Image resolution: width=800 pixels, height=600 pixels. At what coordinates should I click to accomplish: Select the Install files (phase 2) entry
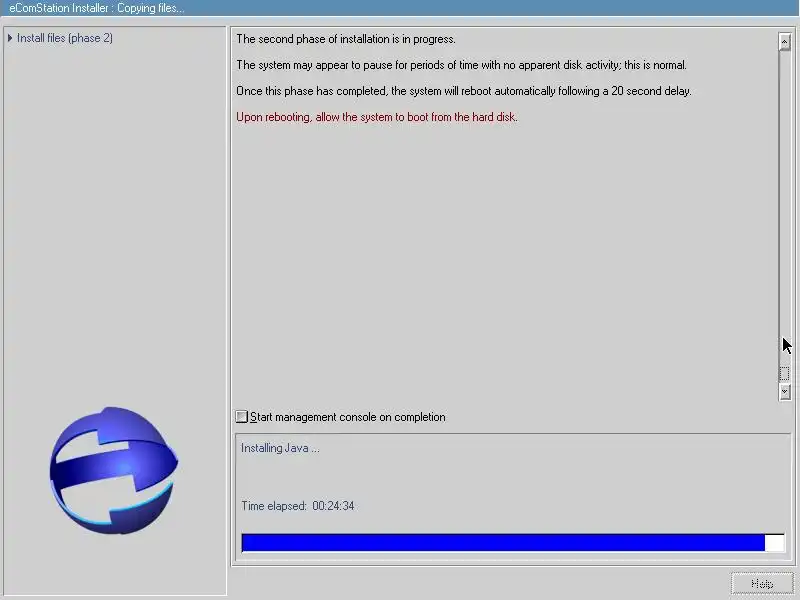(x=64, y=38)
